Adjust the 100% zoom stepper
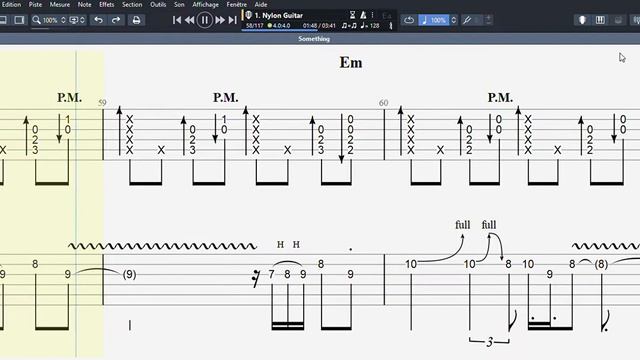Viewport: 640px width, 360px height. [x=63, y=20]
